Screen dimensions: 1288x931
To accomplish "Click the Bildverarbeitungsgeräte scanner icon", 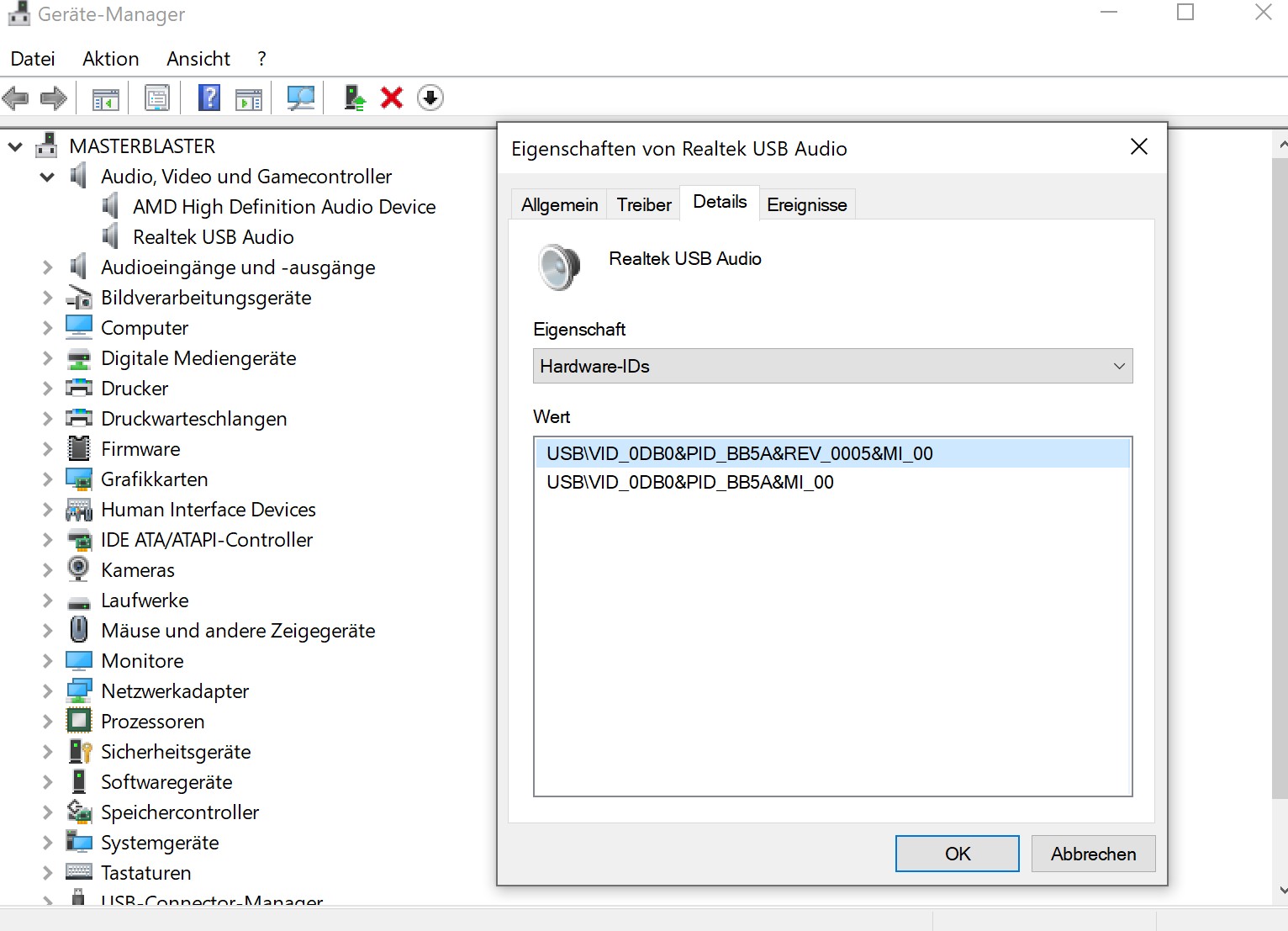I will coord(79,297).
